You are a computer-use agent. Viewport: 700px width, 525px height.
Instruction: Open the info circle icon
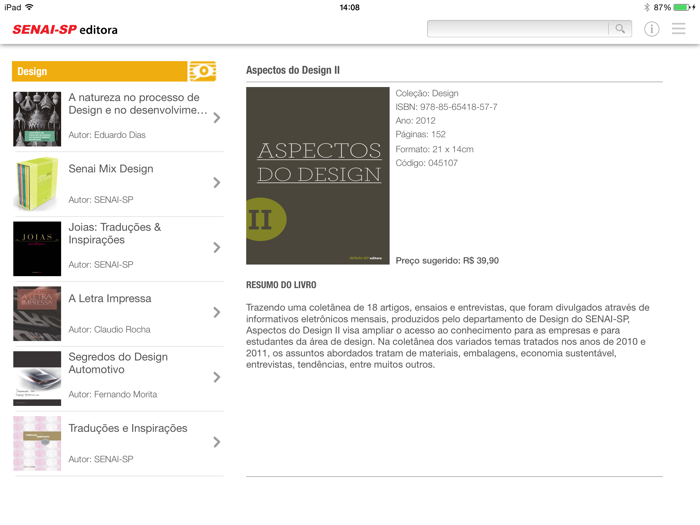tap(651, 29)
